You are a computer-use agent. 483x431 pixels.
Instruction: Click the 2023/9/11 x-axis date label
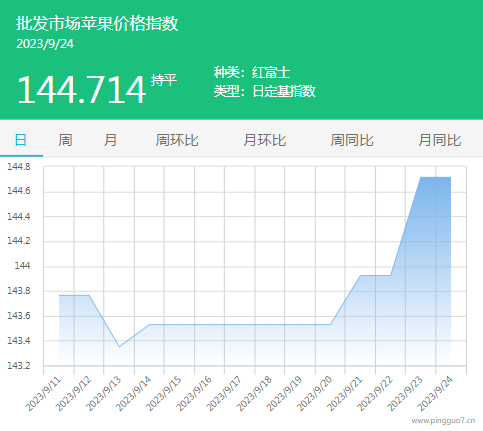(x=44, y=394)
